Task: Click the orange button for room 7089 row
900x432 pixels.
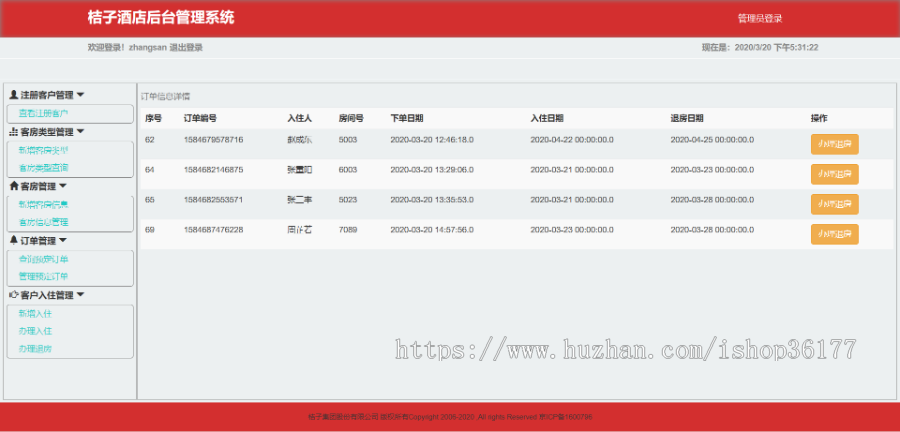Action: [x=835, y=234]
